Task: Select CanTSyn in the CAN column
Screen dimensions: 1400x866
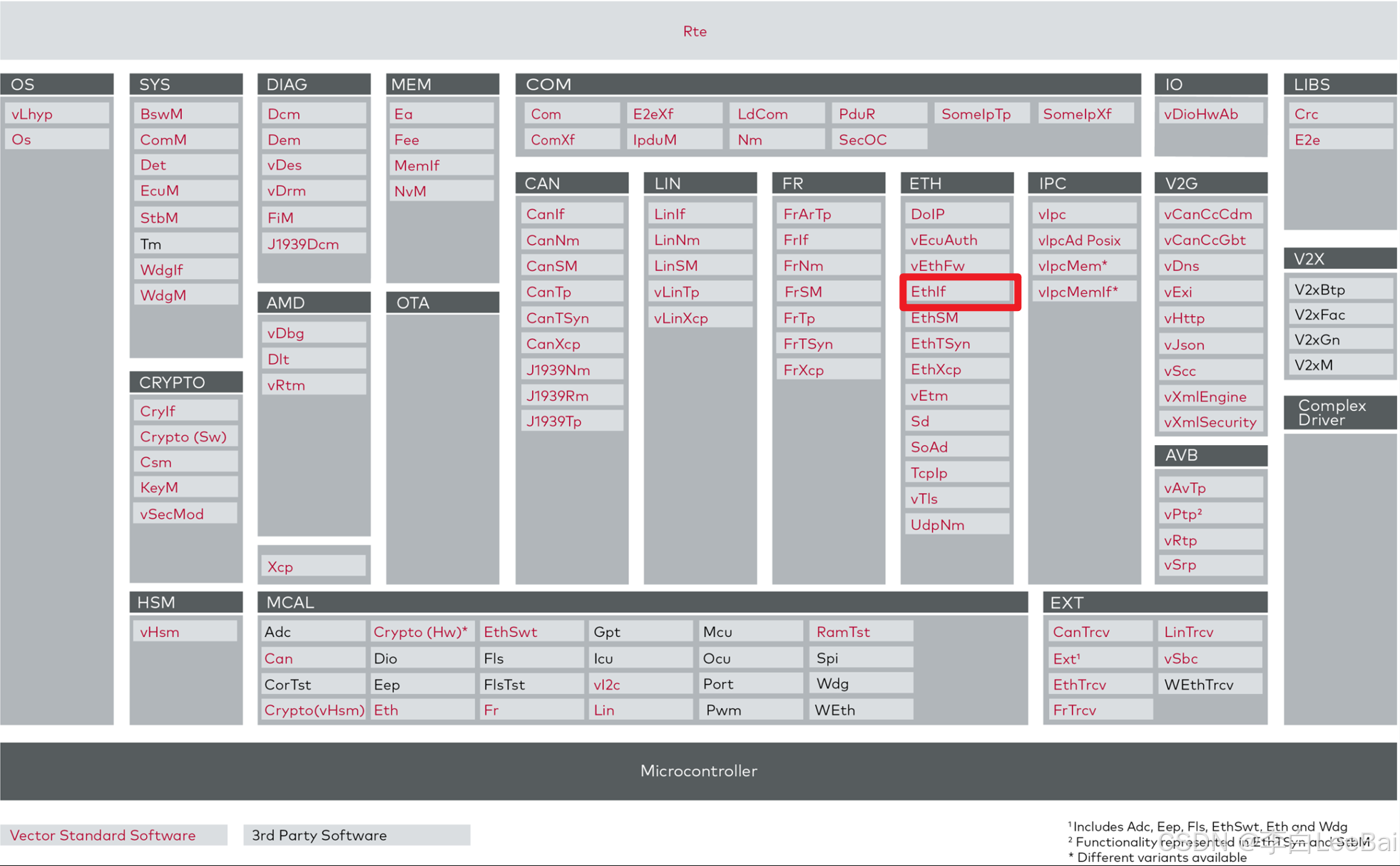Action: 572,318
